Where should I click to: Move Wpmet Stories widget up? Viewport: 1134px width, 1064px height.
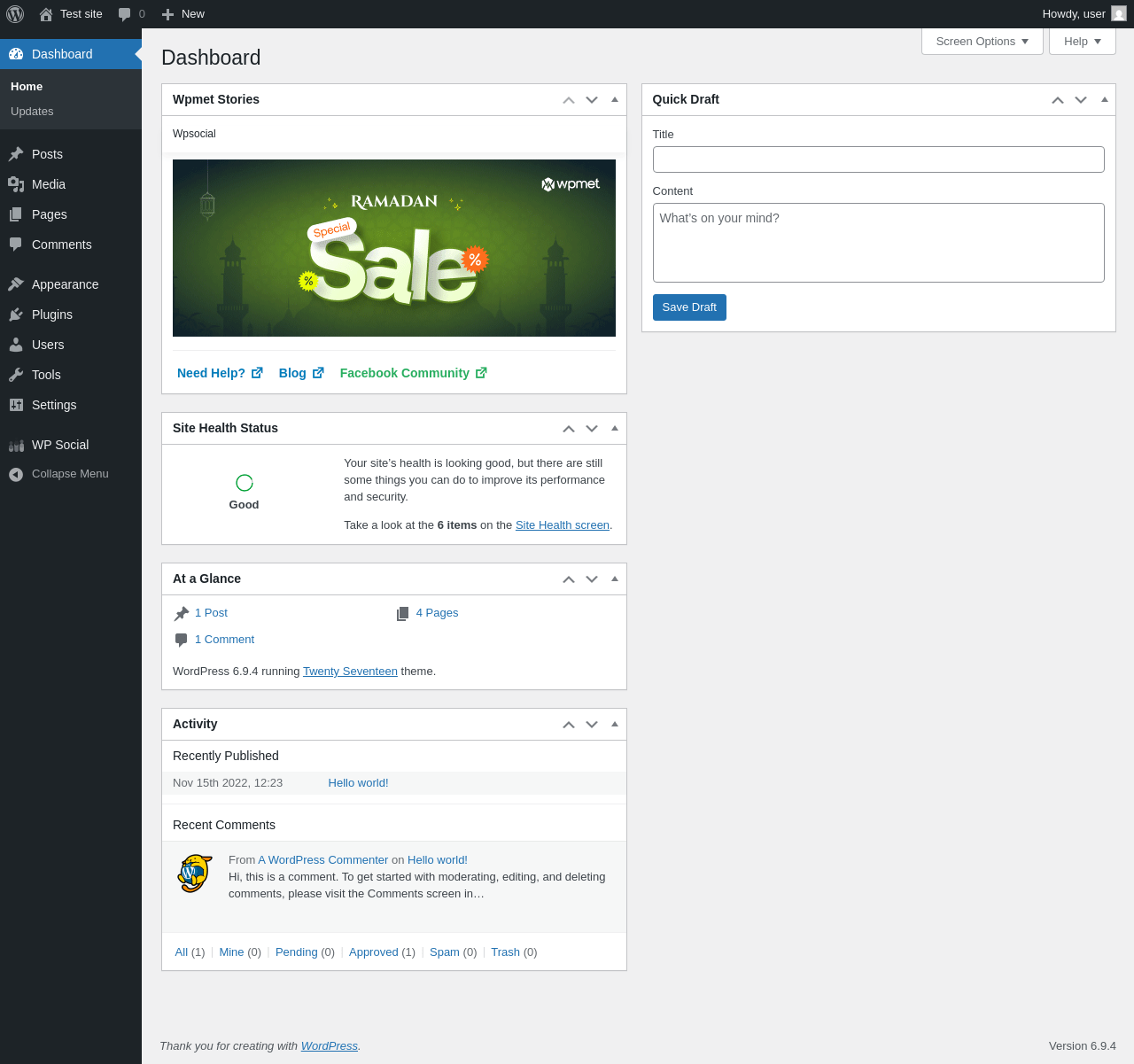pos(569,100)
